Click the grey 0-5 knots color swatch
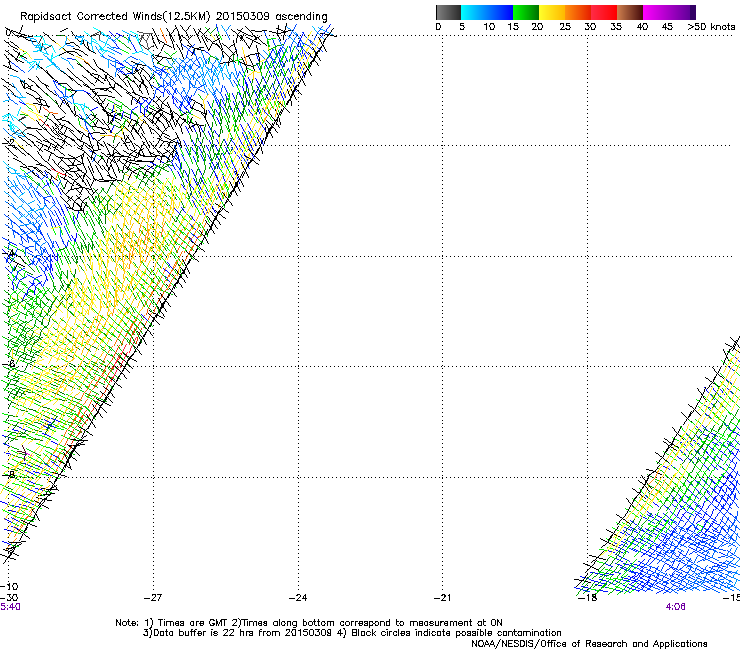This screenshot has height=650, width=740. tap(448, 12)
